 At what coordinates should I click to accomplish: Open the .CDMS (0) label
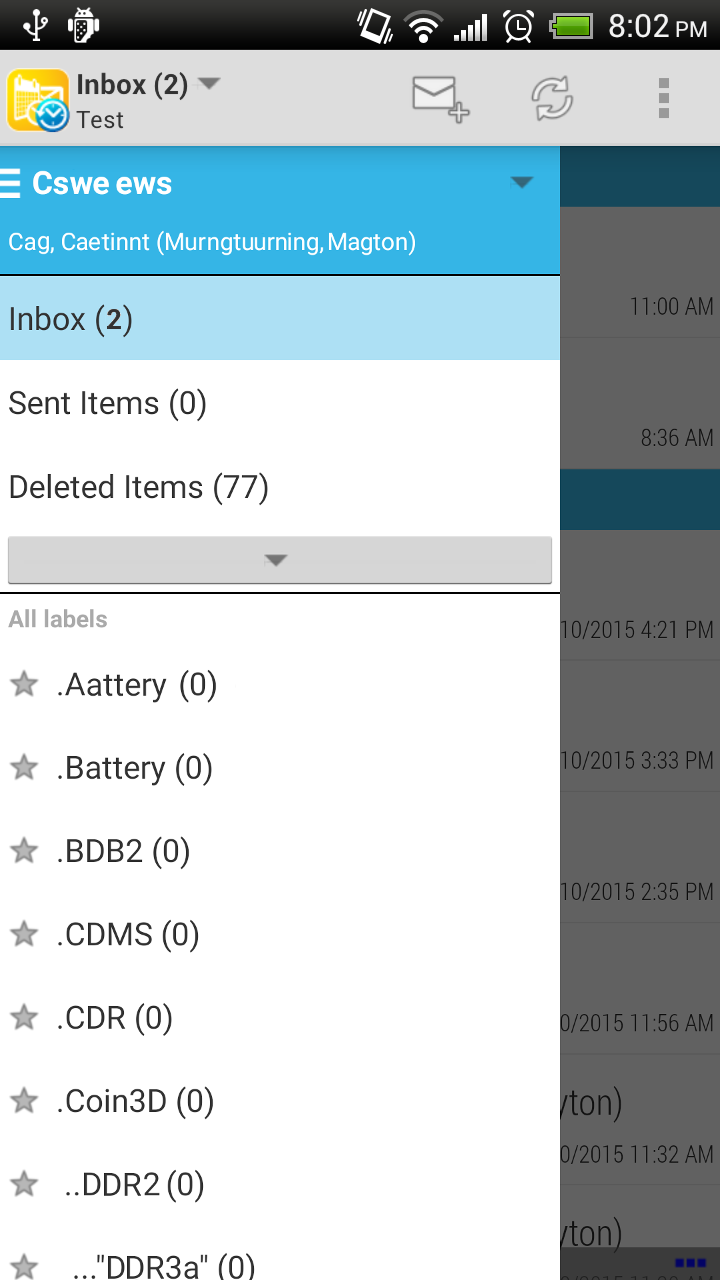point(128,935)
